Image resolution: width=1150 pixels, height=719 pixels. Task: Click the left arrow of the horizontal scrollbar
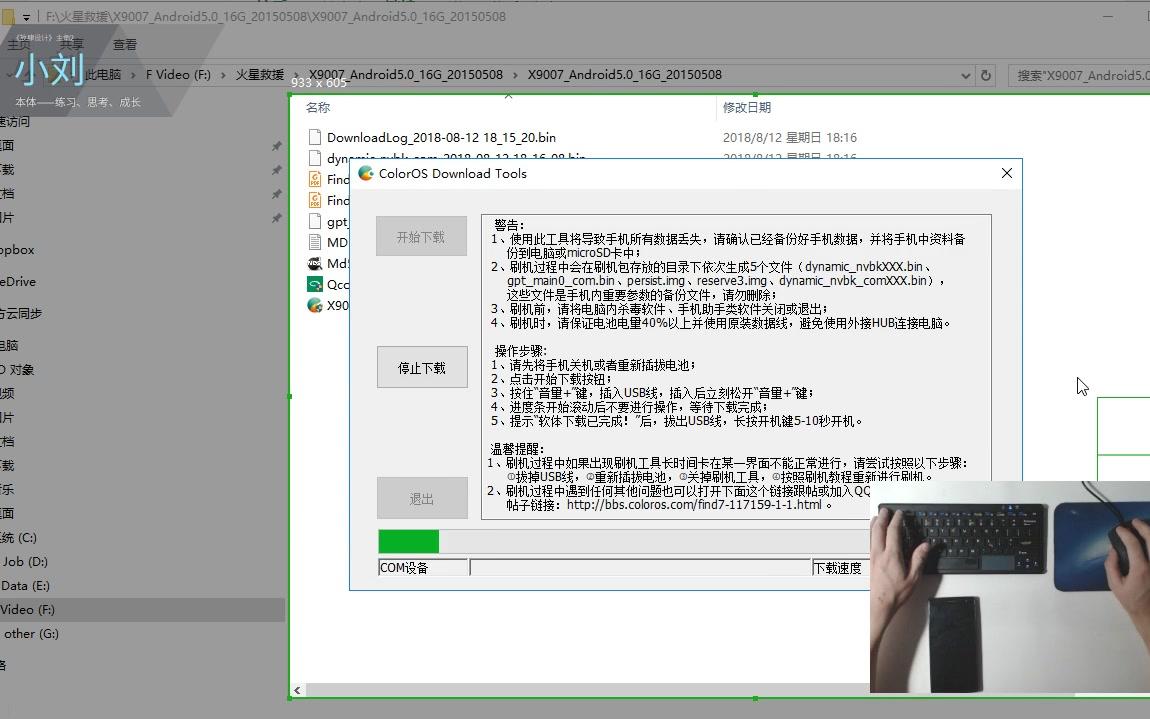point(297,690)
